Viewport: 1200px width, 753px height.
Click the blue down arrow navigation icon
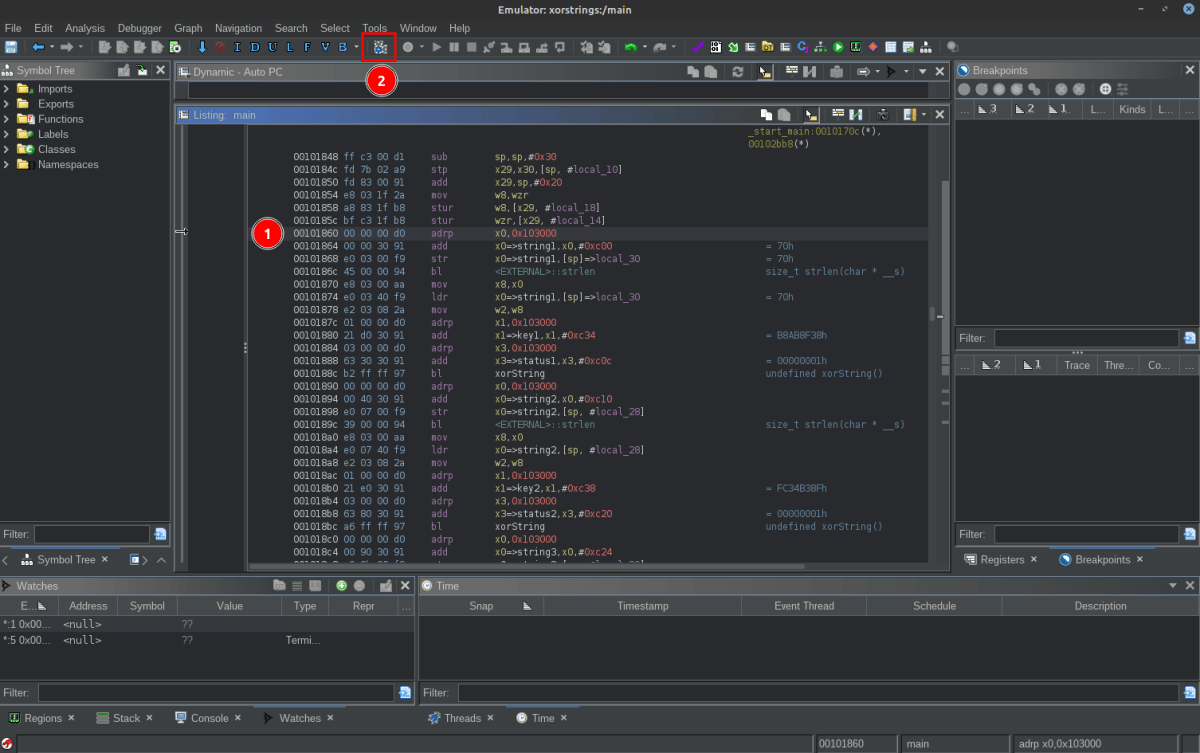(x=202, y=47)
